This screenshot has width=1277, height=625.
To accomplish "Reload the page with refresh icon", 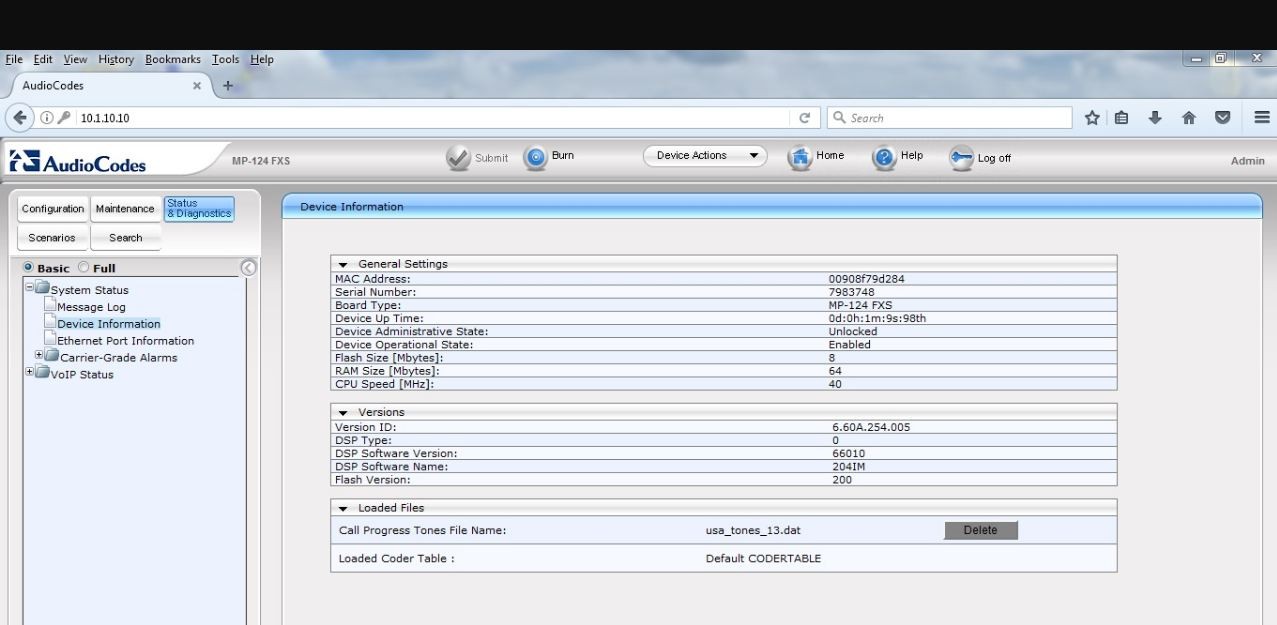I will [x=804, y=118].
